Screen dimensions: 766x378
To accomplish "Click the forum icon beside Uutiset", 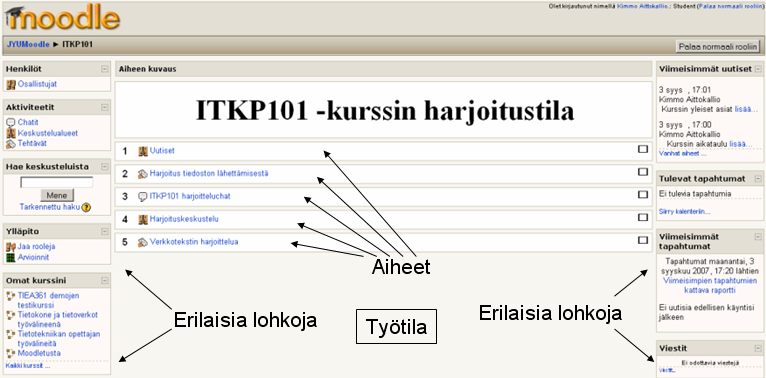I will 143,151.
